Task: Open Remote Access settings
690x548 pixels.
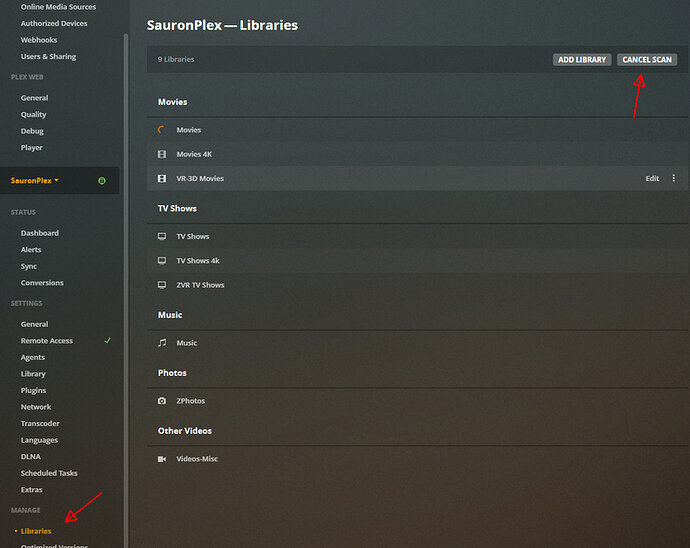Action: pos(47,341)
